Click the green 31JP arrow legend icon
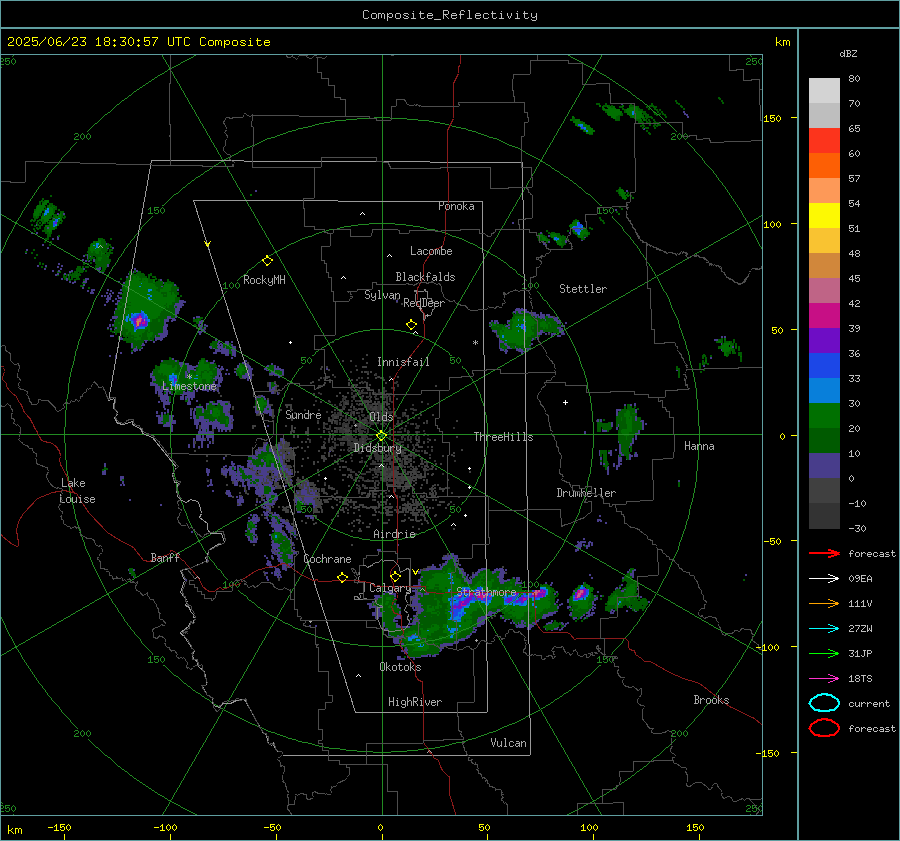Viewport: 900px width, 841px height. tap(824, 653)
